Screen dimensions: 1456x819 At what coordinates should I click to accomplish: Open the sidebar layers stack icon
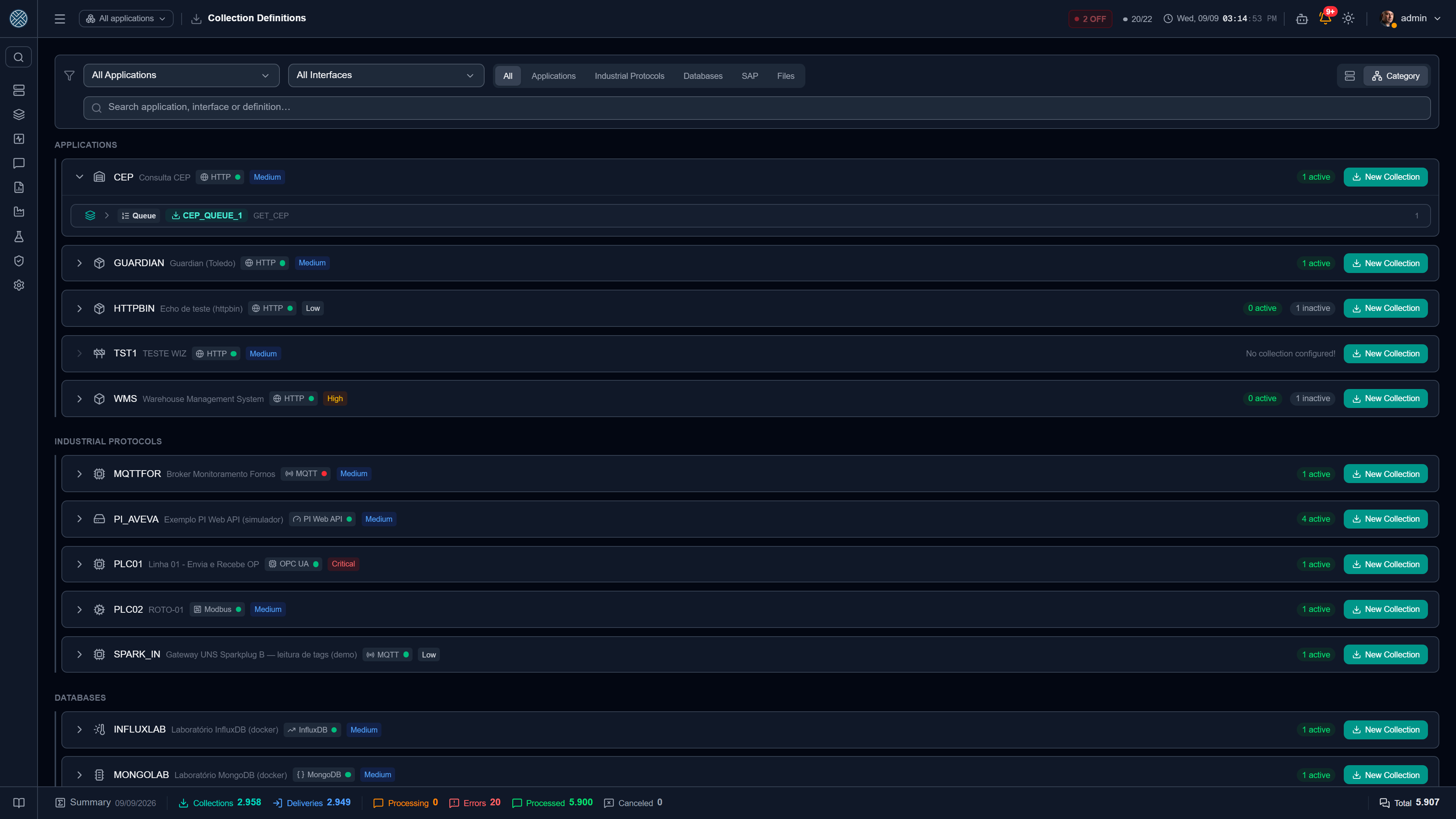[x=19, y=115]
